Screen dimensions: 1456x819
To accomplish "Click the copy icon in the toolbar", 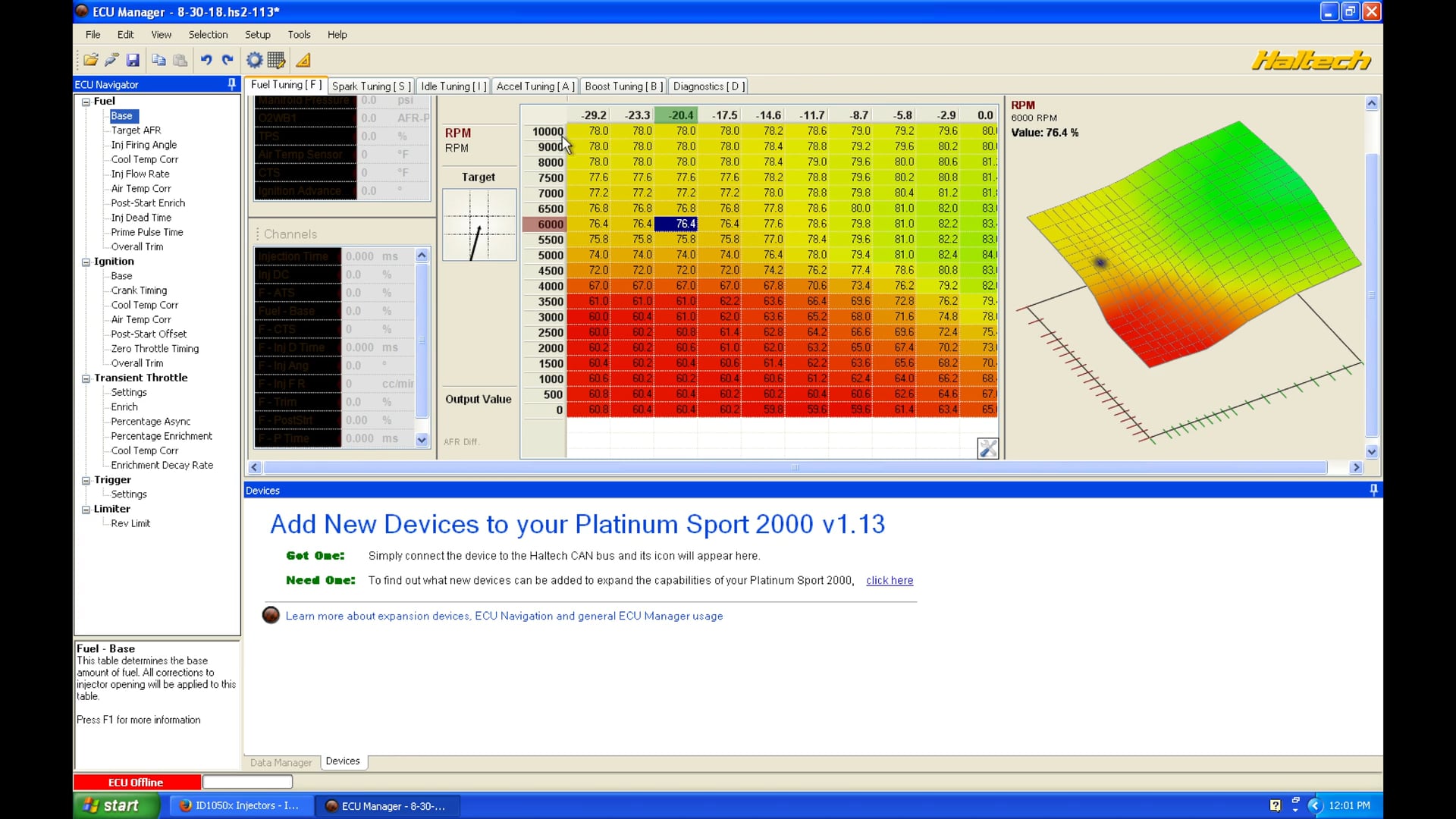I will point(158,60).
